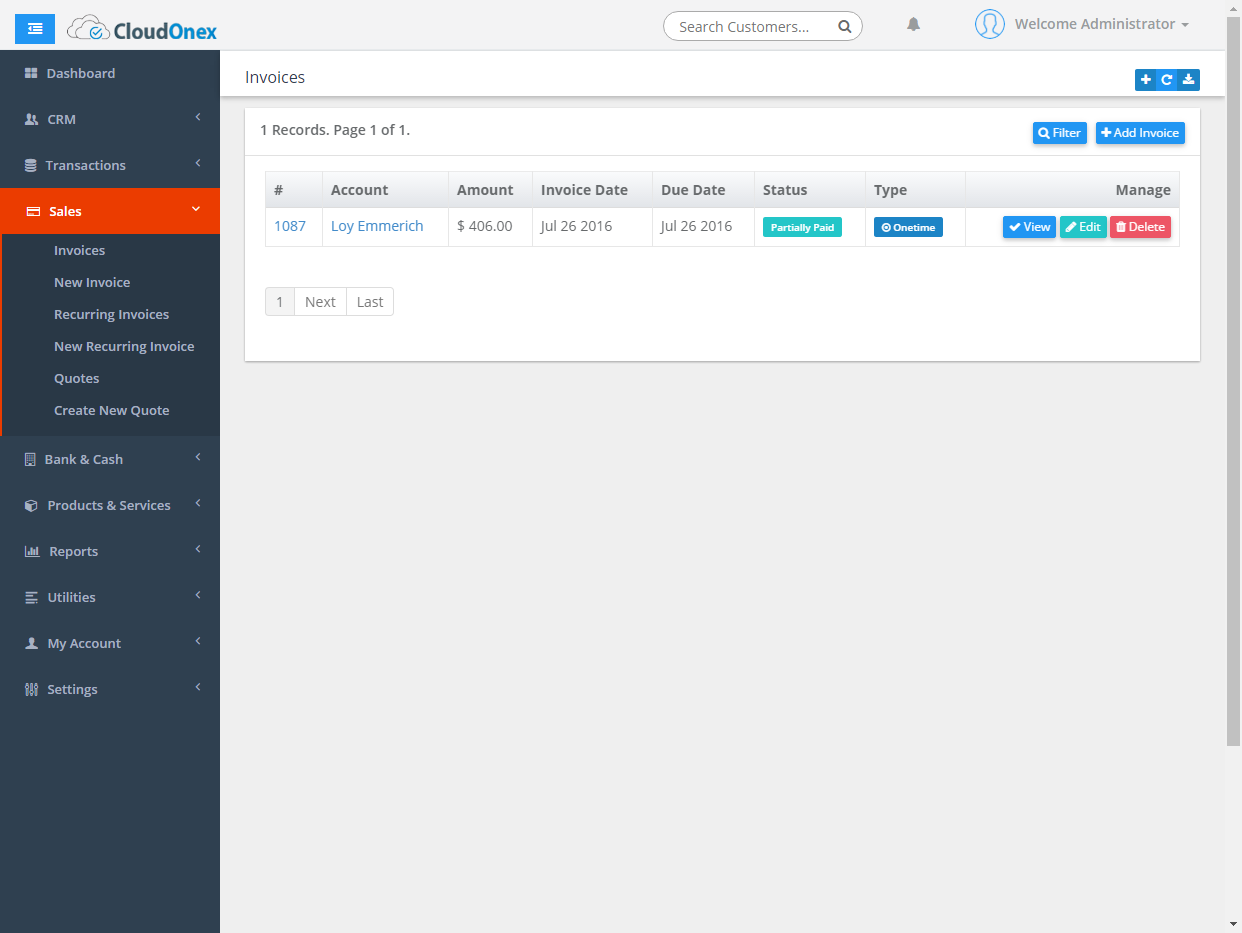View invoice 1087
1242x933 pixels.
pos(1029,227)
